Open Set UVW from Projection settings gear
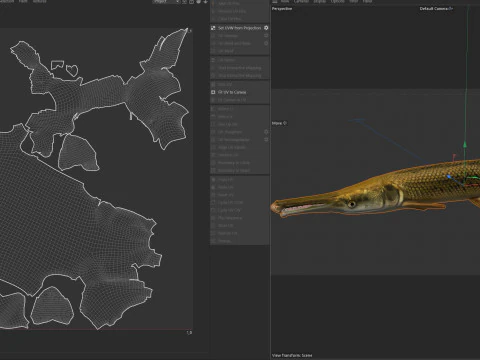 tap(266, 28)
